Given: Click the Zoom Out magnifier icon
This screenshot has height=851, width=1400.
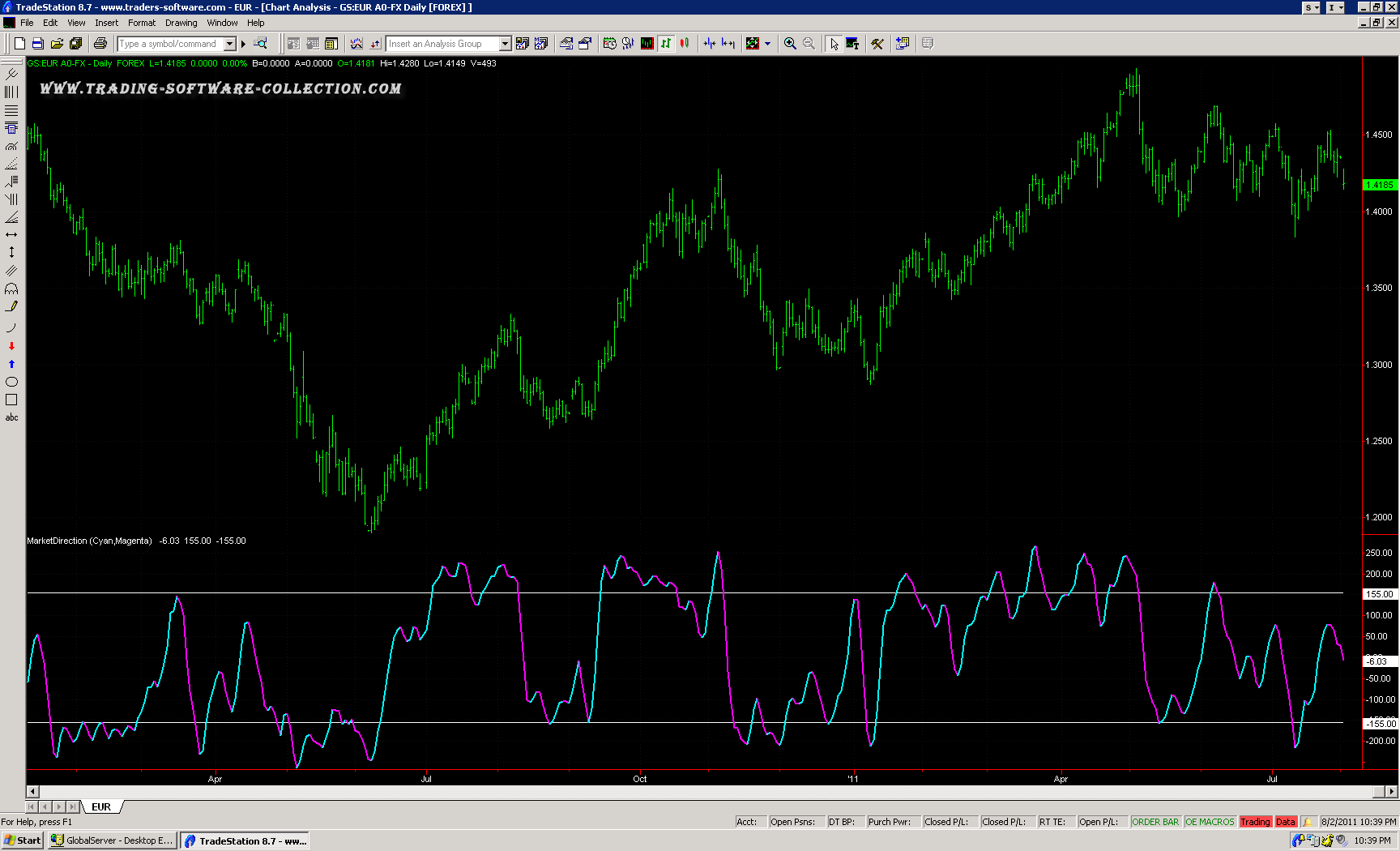Looking at the screenshot, I should pyautogui.click(x=809, y=44).
